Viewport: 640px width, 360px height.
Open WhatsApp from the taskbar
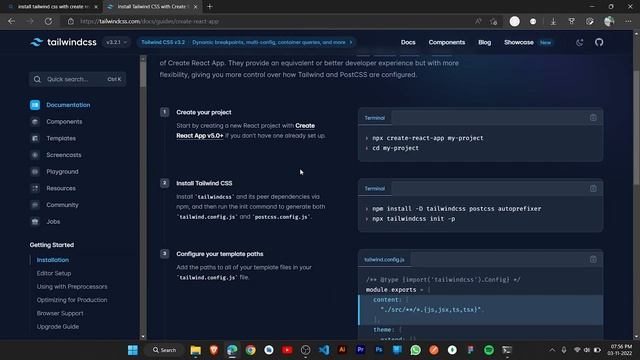tap(415, 350)
